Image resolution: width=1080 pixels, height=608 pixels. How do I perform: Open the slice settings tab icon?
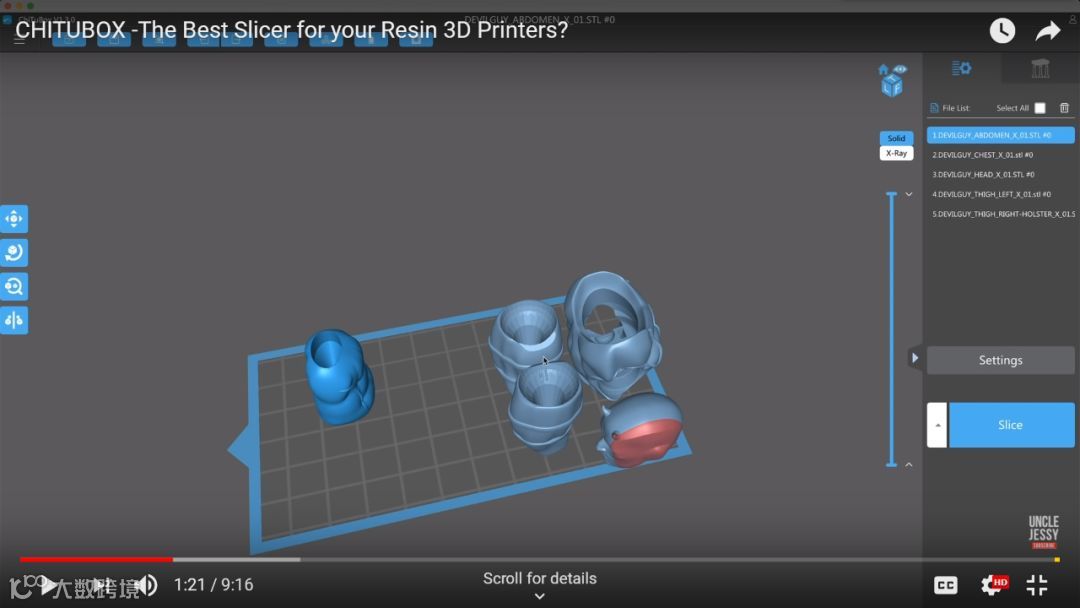point(962,68)
